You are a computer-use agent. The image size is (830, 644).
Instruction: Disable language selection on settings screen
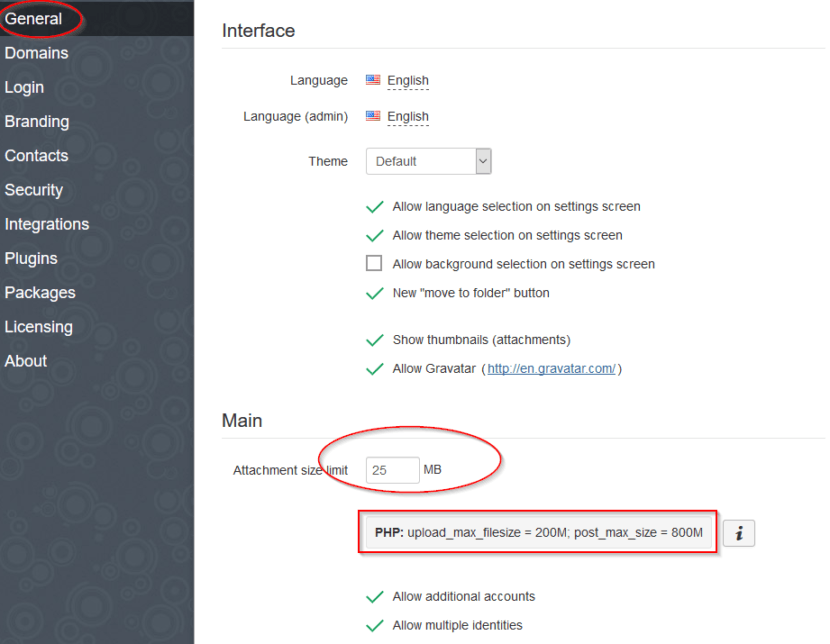(374, 207)
